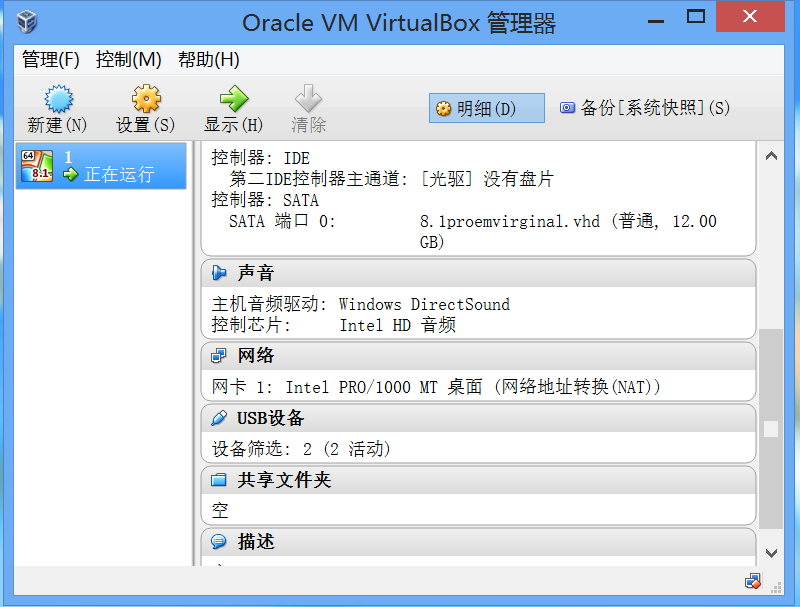Click the 声音 audio speaker icon
800x607 pixels.
[x=219, y=273]
